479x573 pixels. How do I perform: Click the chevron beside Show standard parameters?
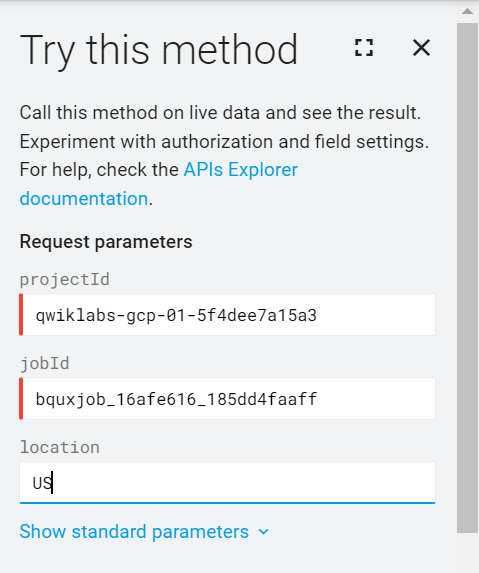tap(263, 532)
